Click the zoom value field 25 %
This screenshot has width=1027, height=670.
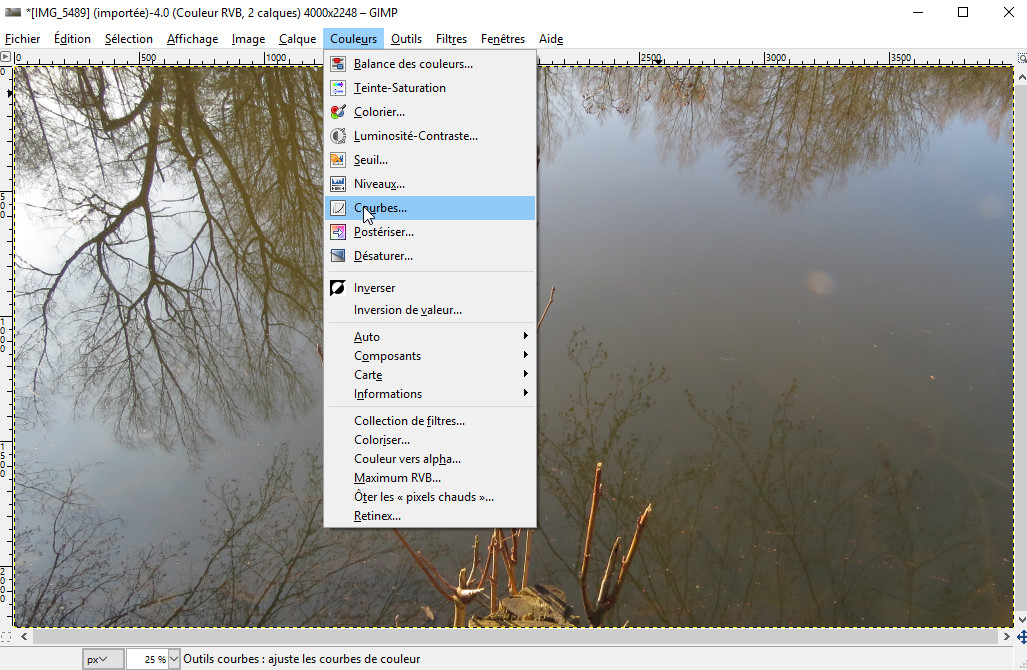147,660
